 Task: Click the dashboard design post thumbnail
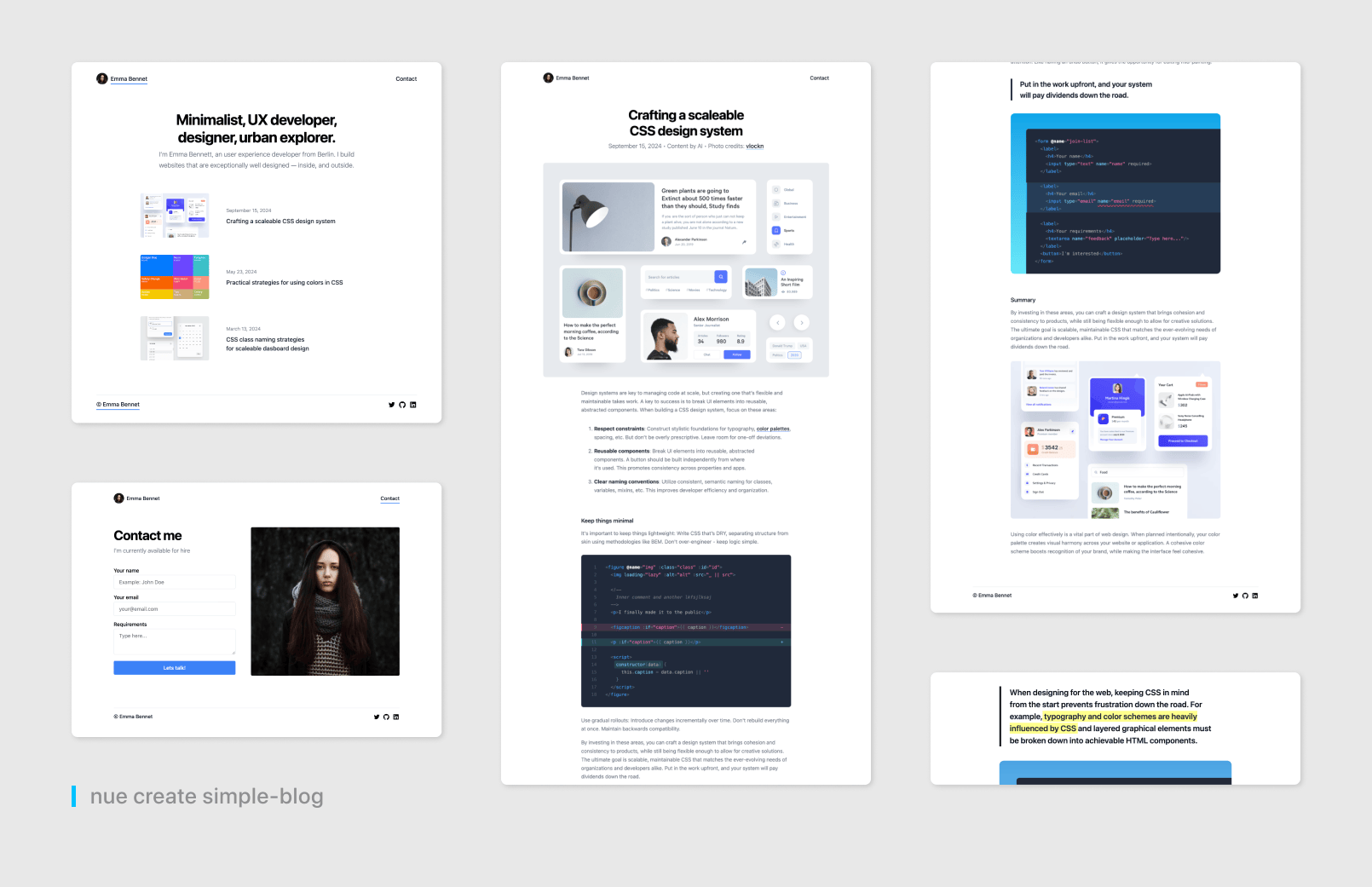click(x=175, y=338)
